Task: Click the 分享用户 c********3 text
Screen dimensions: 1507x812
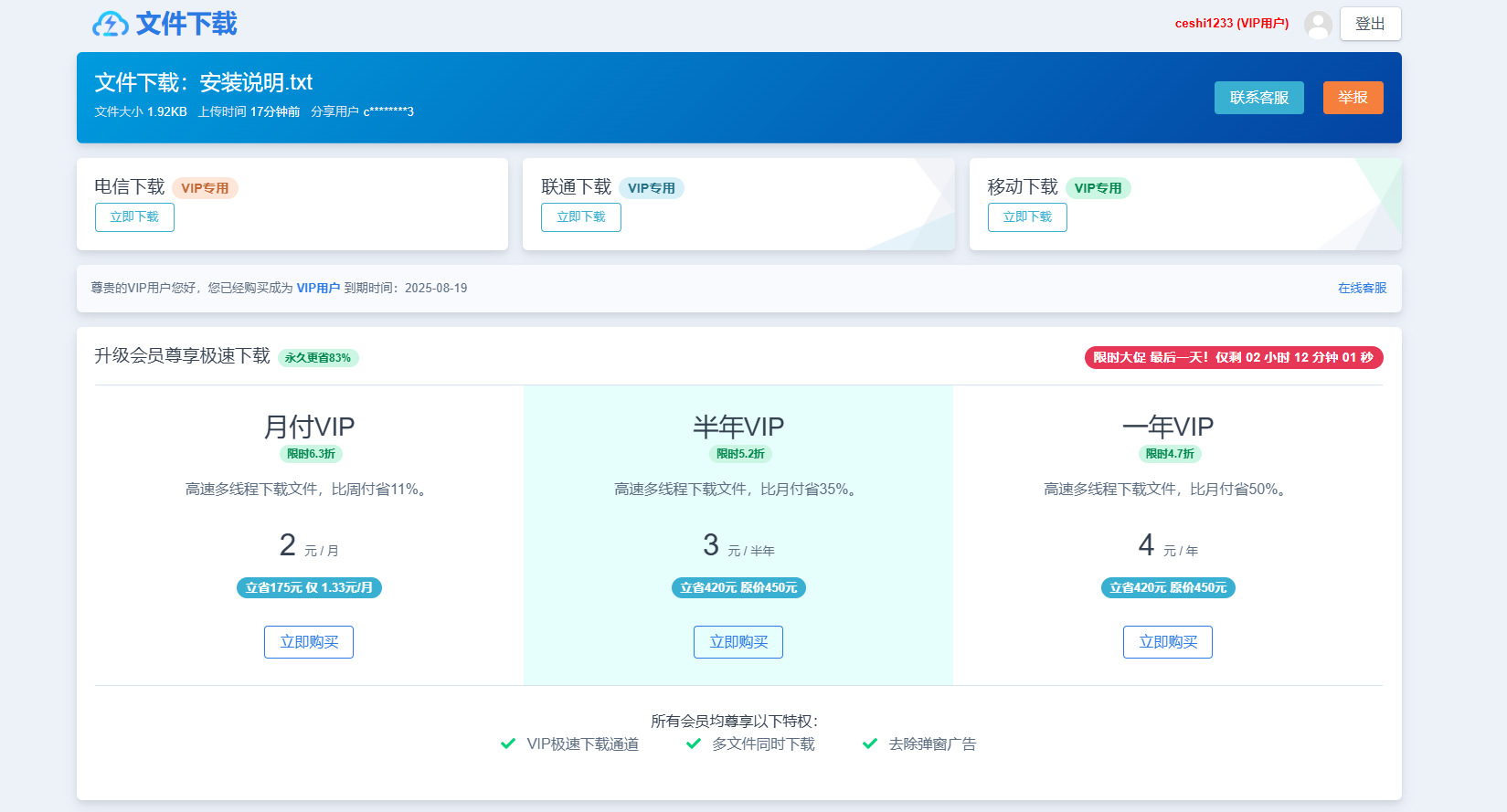Action: coord(362,111)
